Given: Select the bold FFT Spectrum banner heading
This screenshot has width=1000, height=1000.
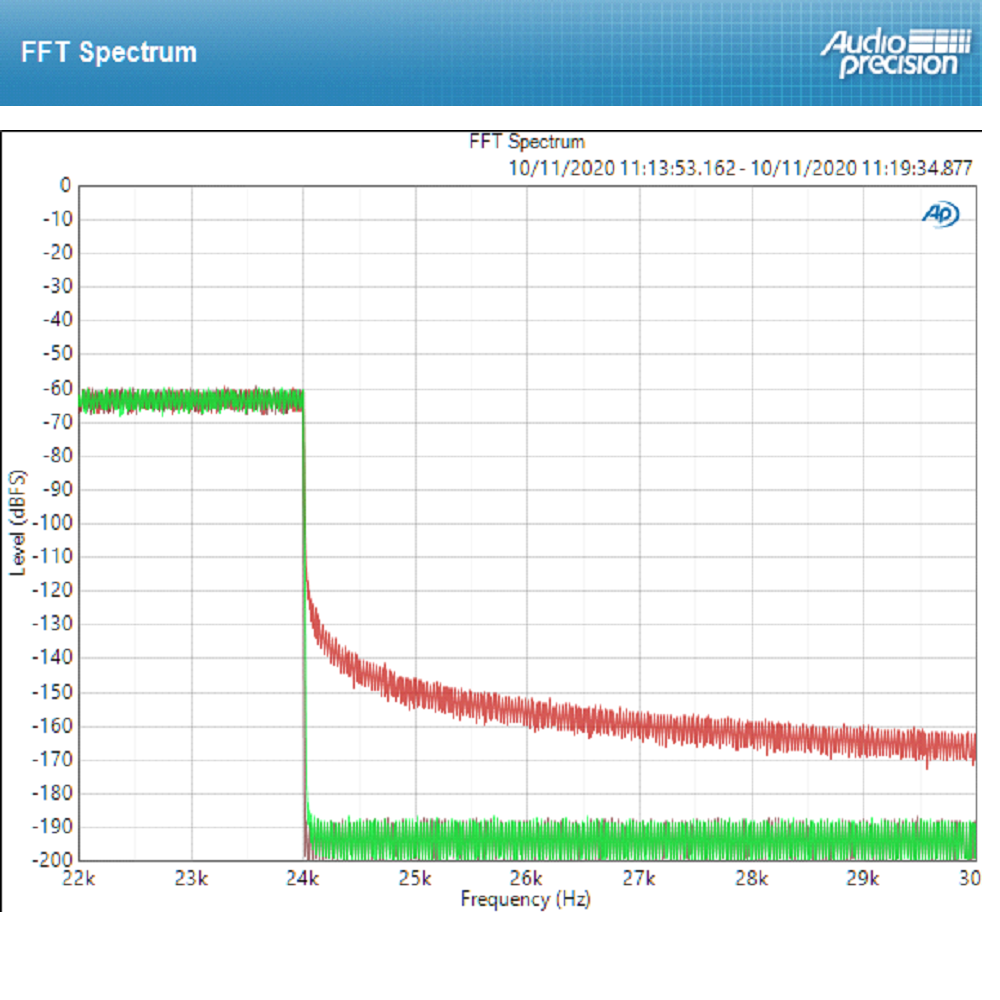Looking at the screenshot, I should [108, 52].
